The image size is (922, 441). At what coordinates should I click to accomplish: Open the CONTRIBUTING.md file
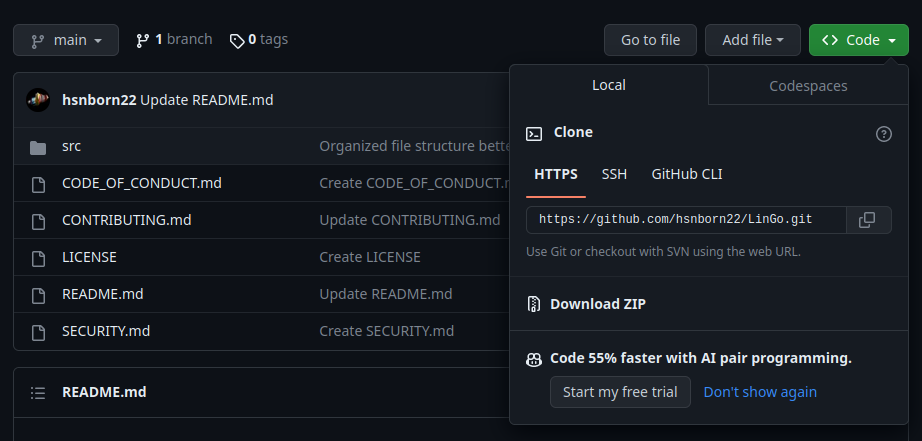tap(126, 220)
